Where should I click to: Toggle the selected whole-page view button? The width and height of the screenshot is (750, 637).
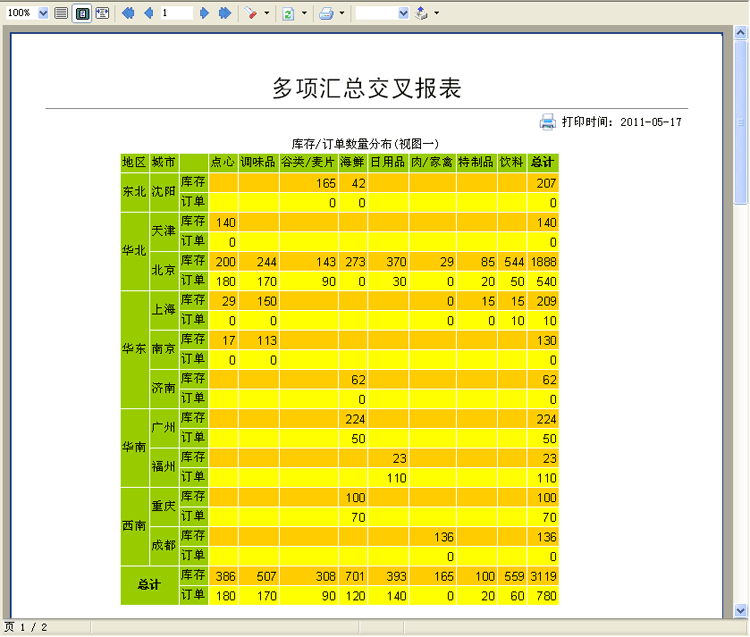point(82,13)
